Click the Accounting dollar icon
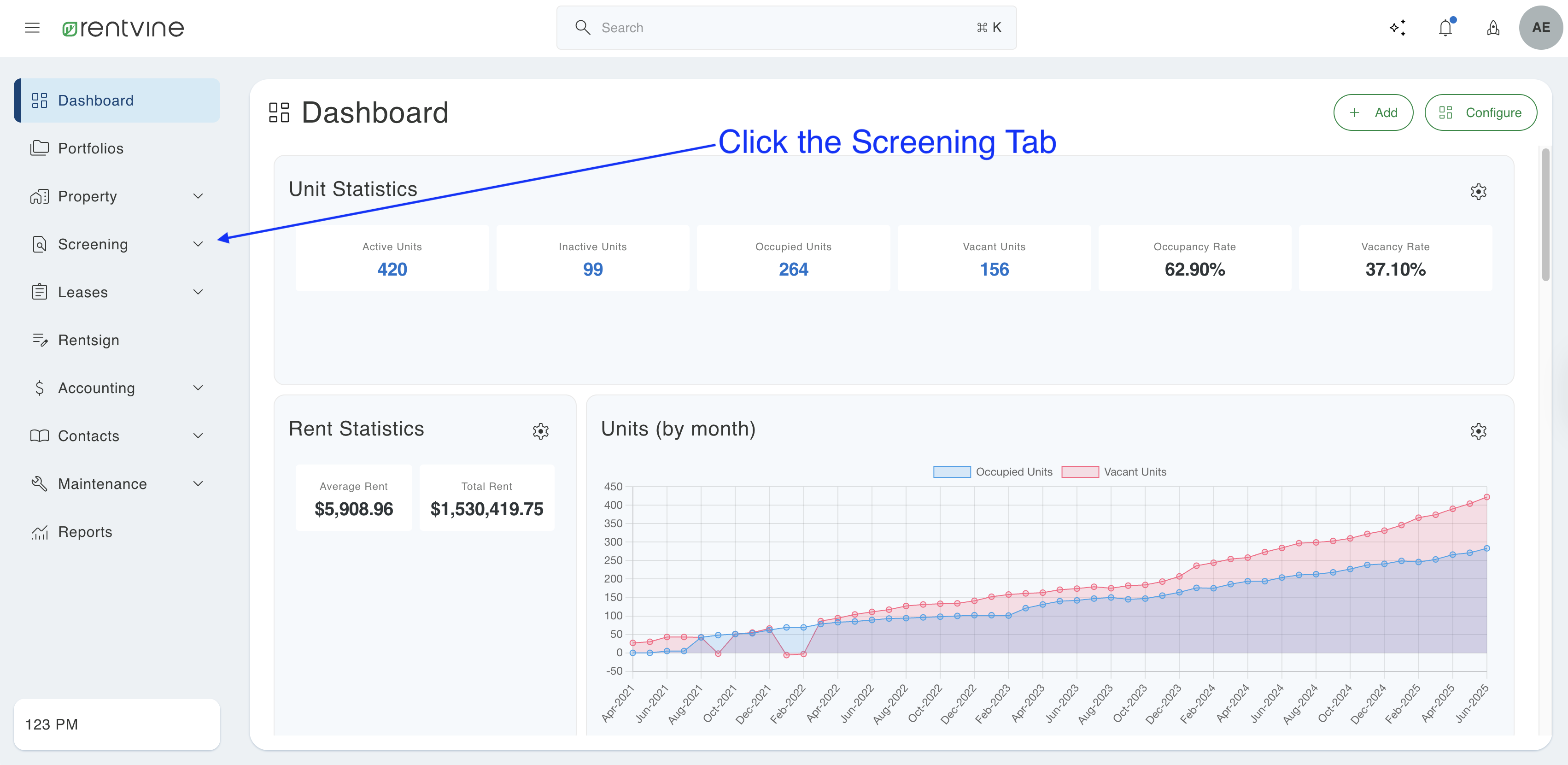The image size is (1568, 765). point(40,388)
